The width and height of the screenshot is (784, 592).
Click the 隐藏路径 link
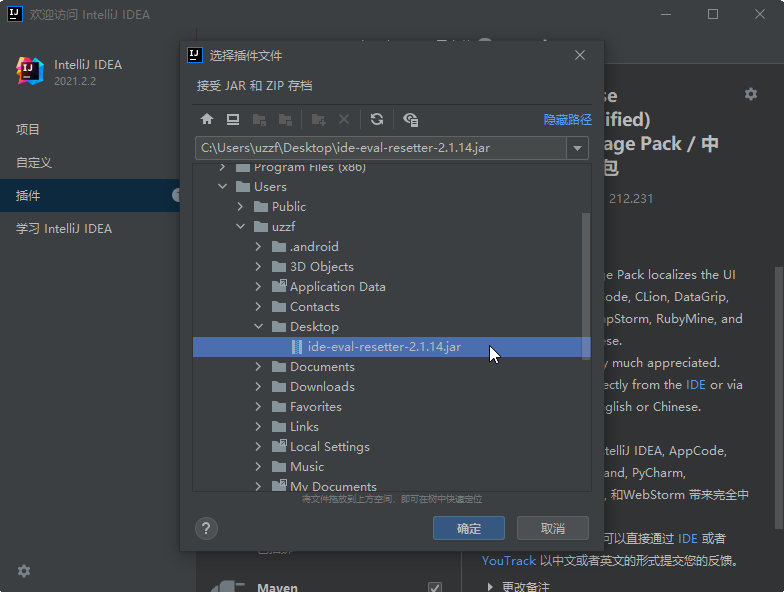[x=568, y=120]
